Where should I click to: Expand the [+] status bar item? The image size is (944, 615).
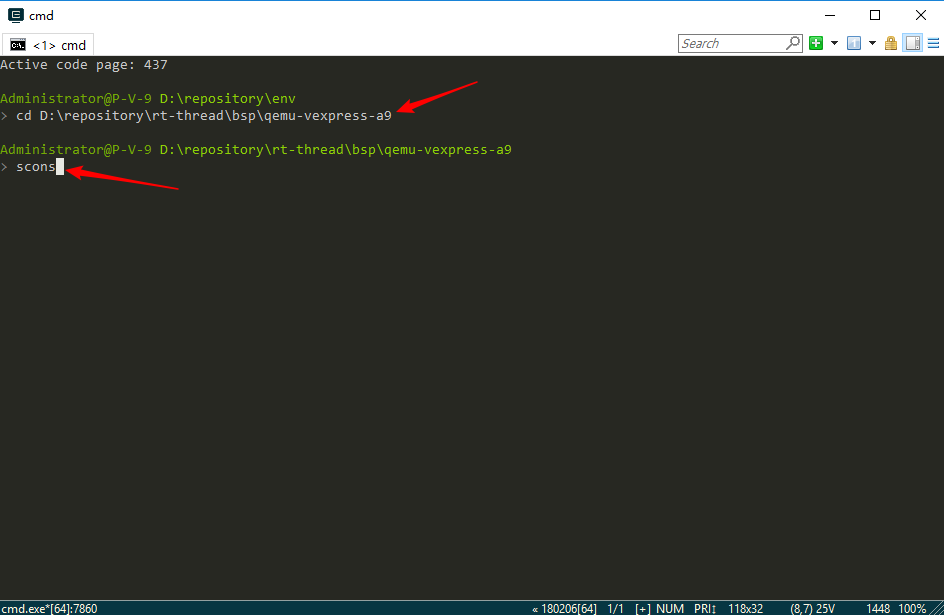pyautogui.click(x=643, y=608)
